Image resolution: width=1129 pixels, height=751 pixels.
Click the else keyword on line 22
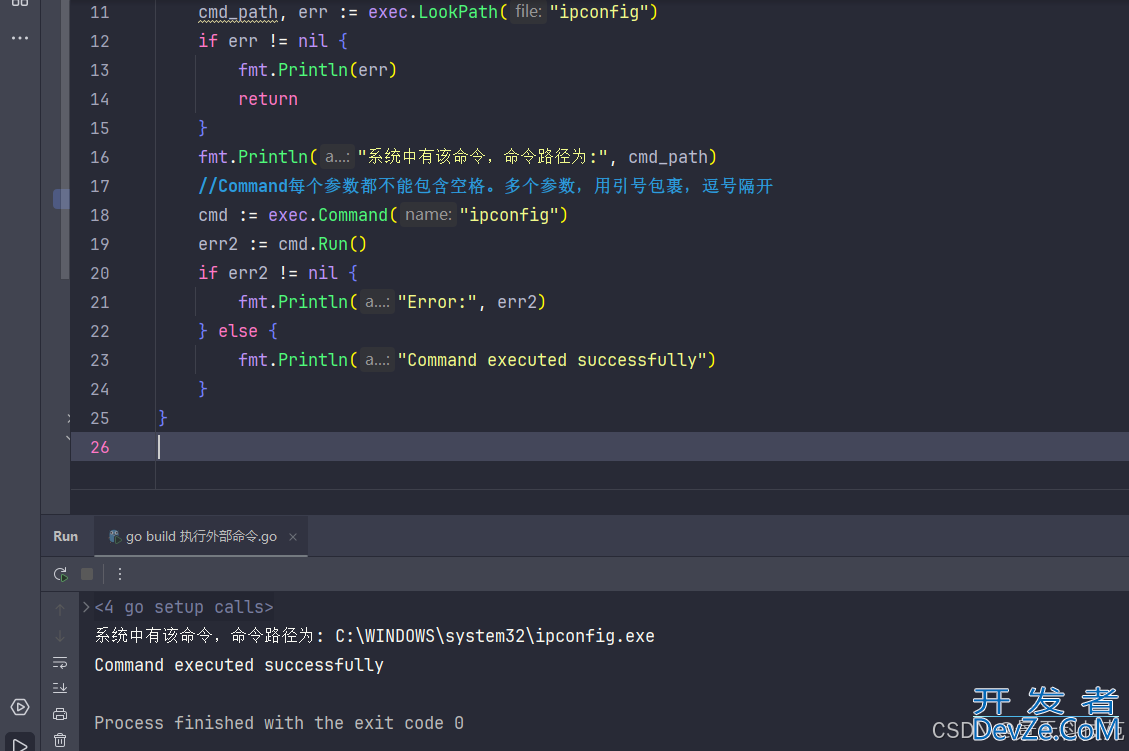[x=238, y=331]
